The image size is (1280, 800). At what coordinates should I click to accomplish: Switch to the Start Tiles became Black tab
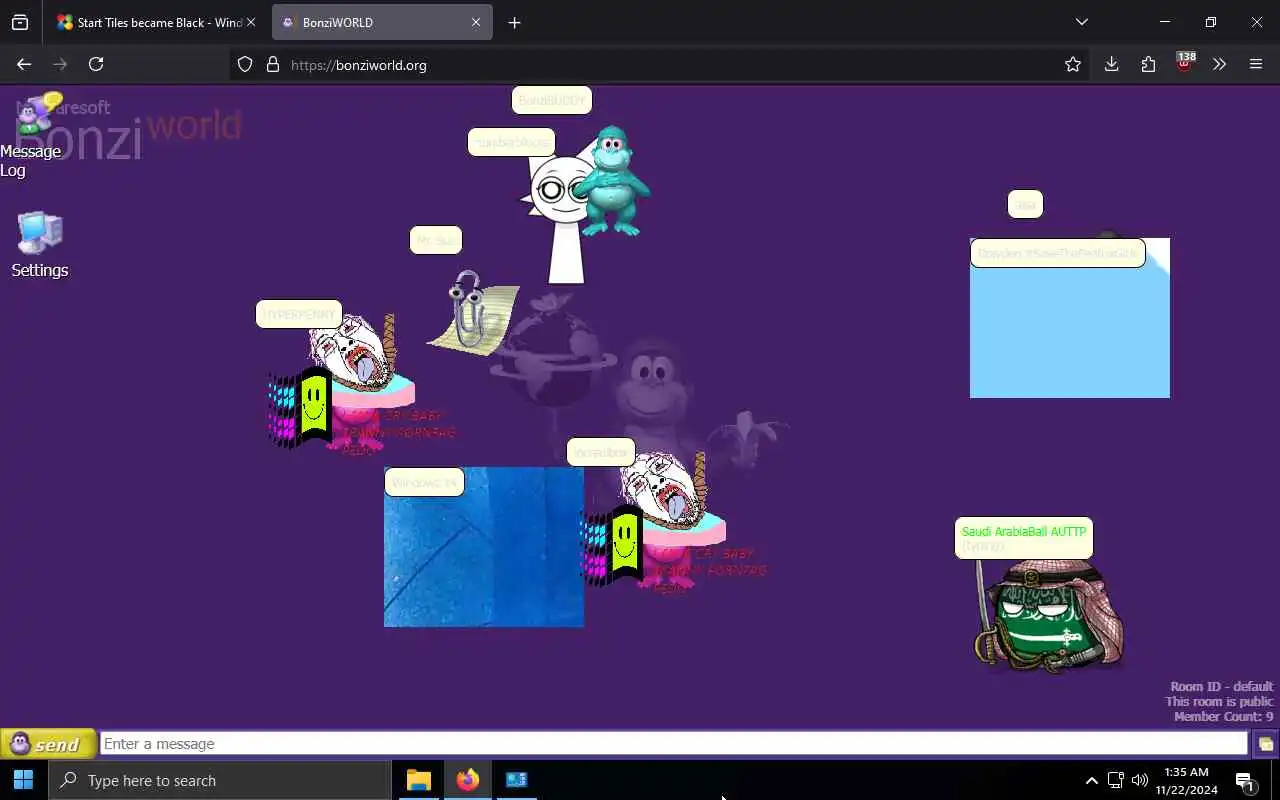150,22
